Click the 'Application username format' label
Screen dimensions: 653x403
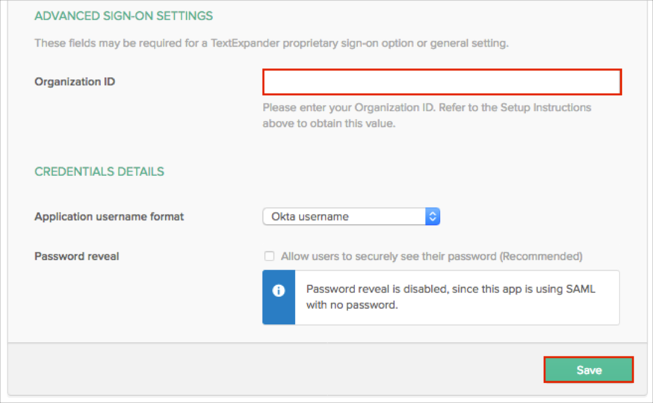(x=109, y=216)
